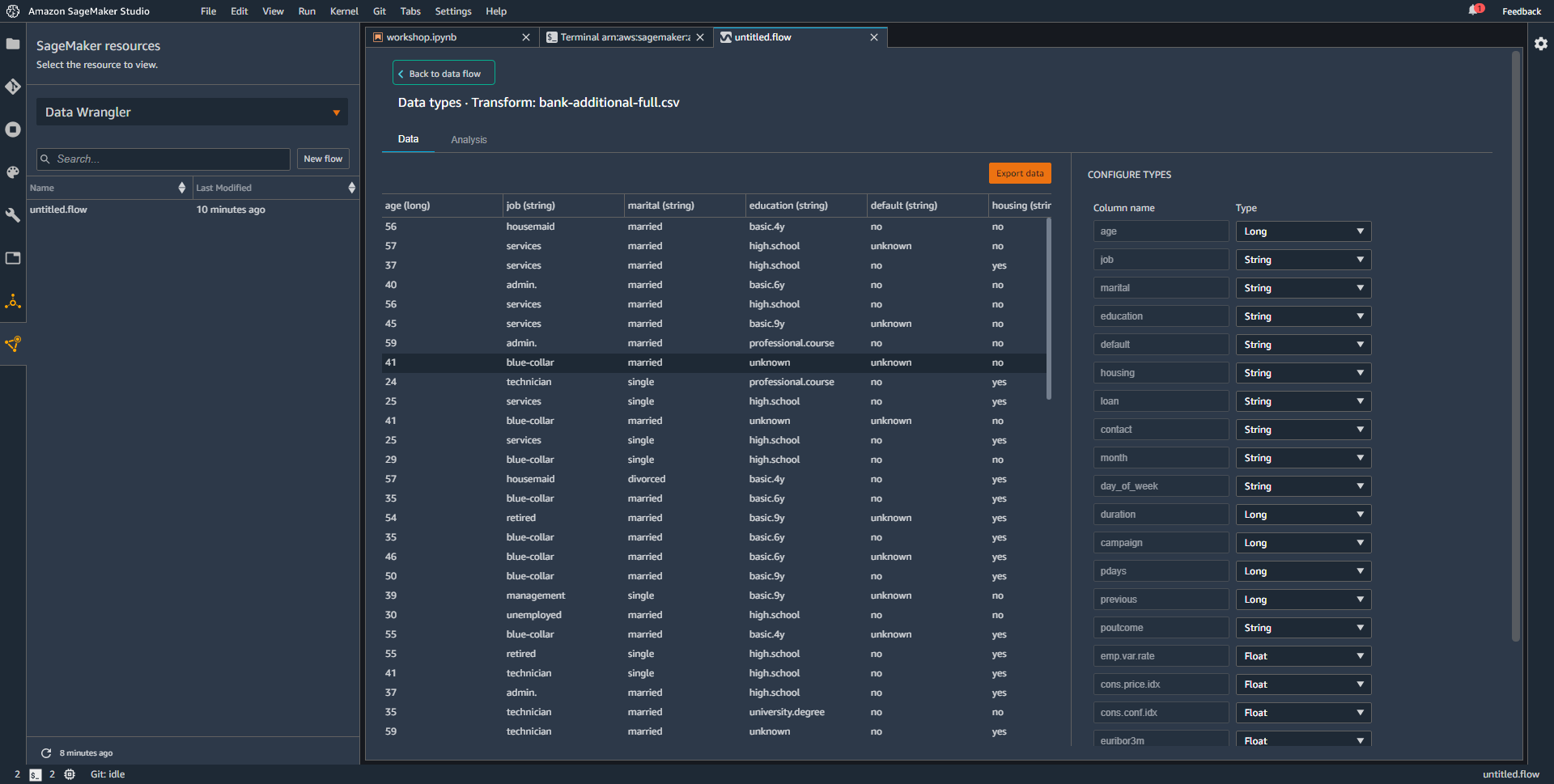Open the Commands palette icon
Screen dimensions: 1554x784
click(x=13, y=172)
